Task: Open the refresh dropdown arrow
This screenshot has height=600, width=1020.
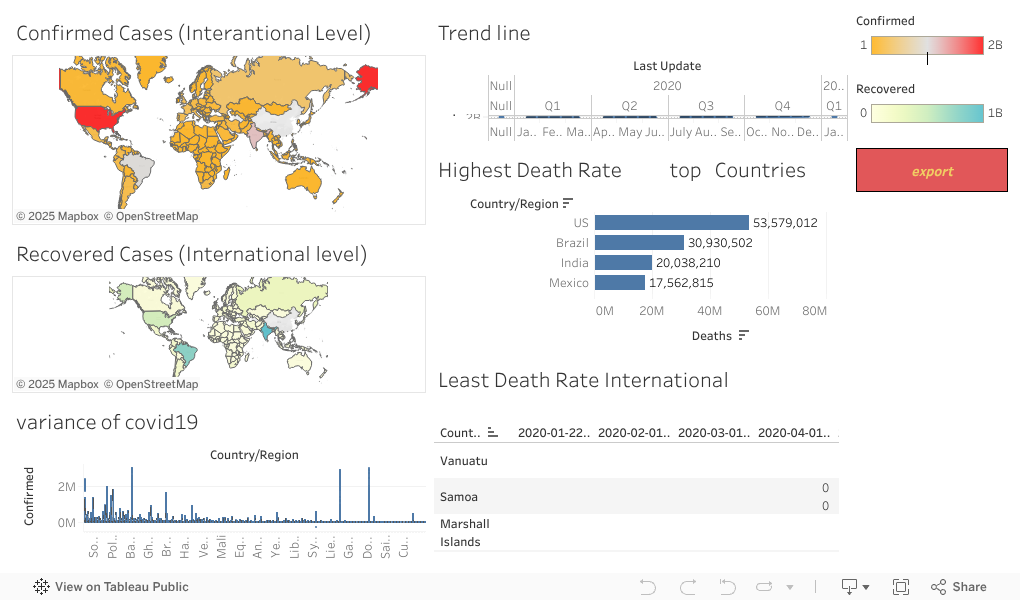Action: coord(790,587)
